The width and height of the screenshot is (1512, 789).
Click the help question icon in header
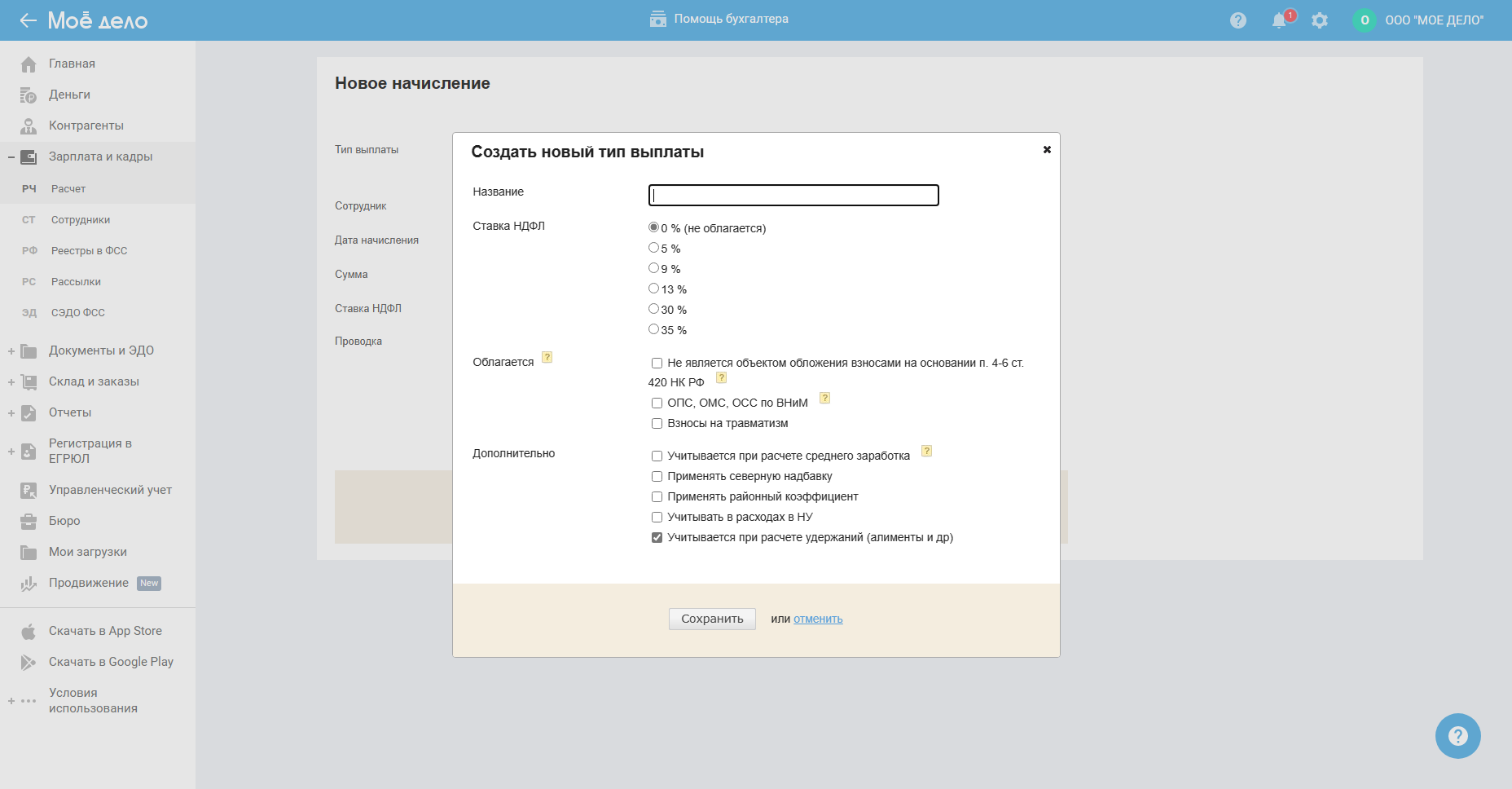(x=1238, y=20)
